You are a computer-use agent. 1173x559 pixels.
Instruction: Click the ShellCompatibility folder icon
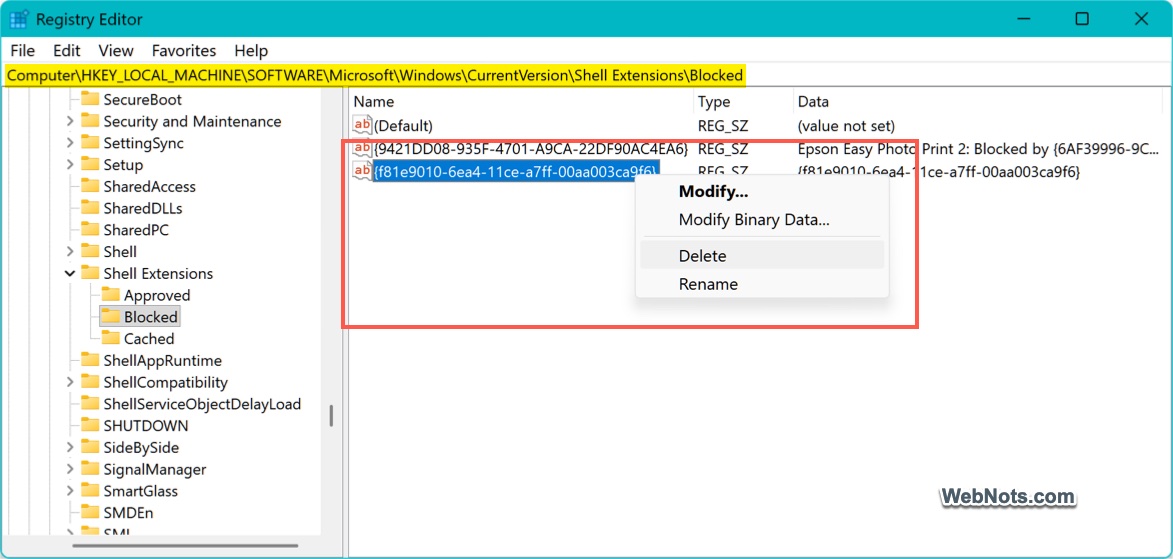click(90, 382)
